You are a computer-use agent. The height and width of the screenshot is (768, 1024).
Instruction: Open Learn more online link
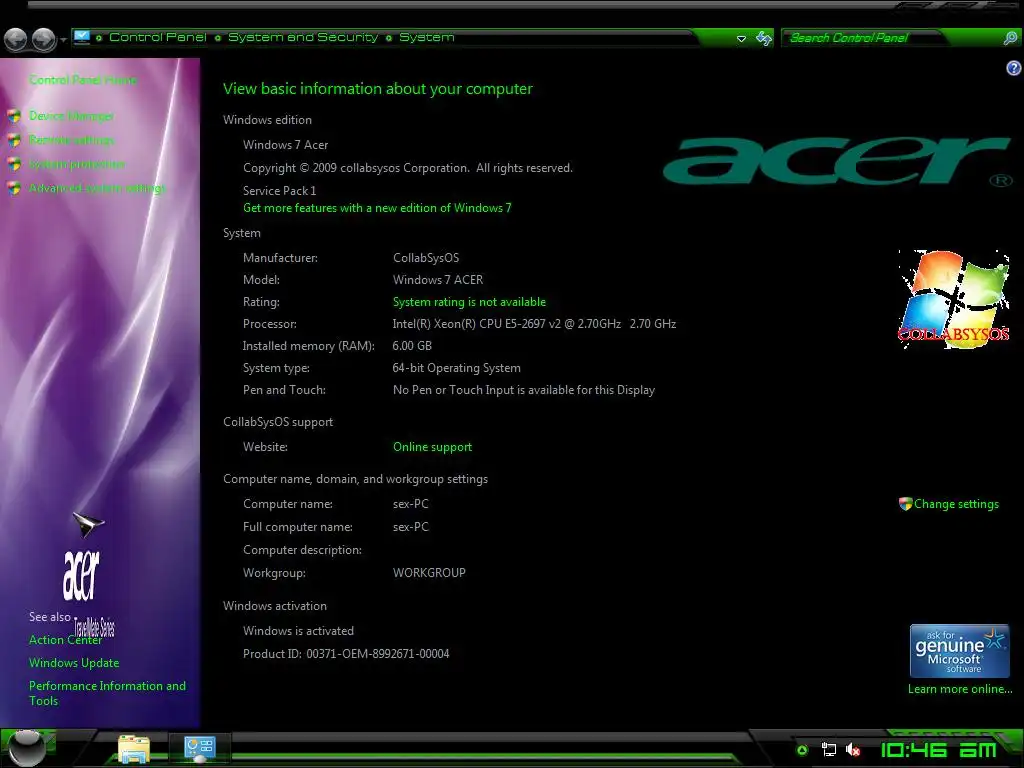coord(959,689)
